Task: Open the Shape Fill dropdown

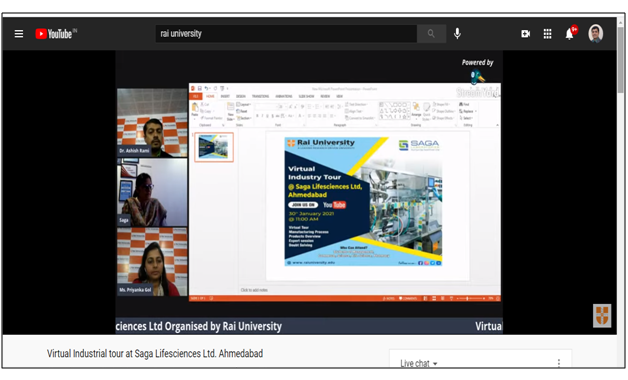Action: [x=441, y=105]
